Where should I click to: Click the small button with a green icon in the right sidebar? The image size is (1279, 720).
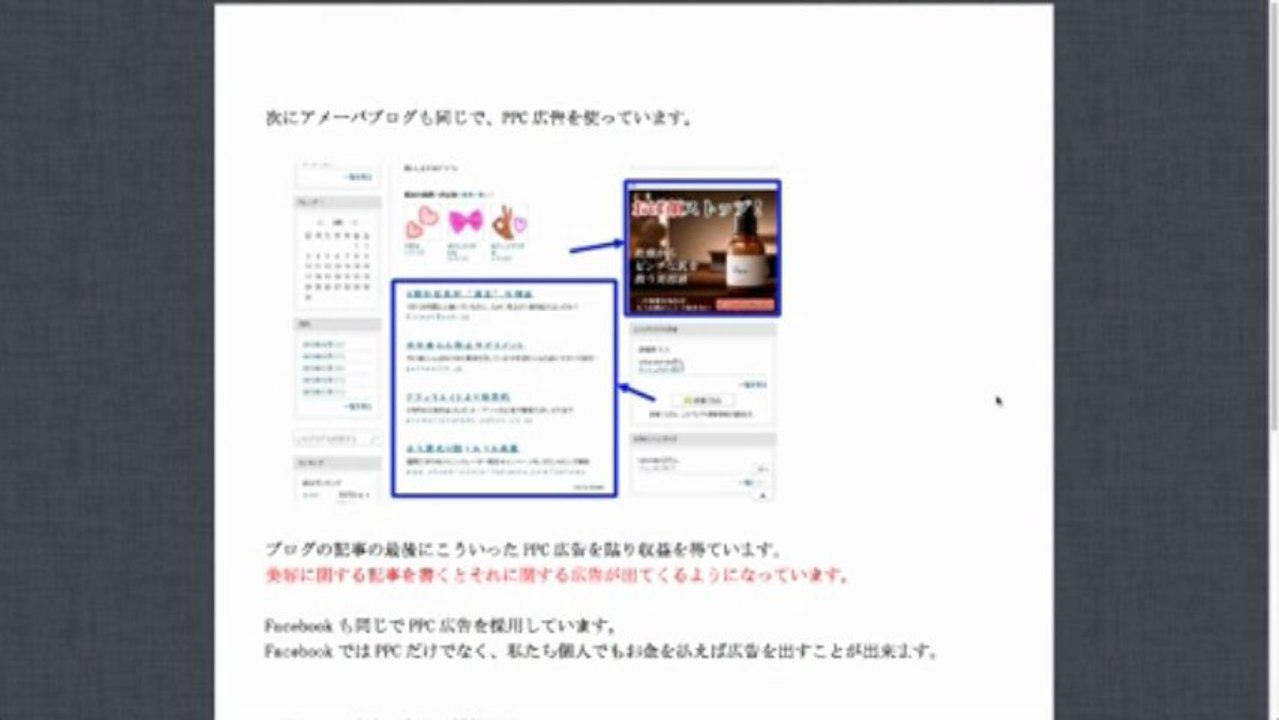[x=702, y=400]
